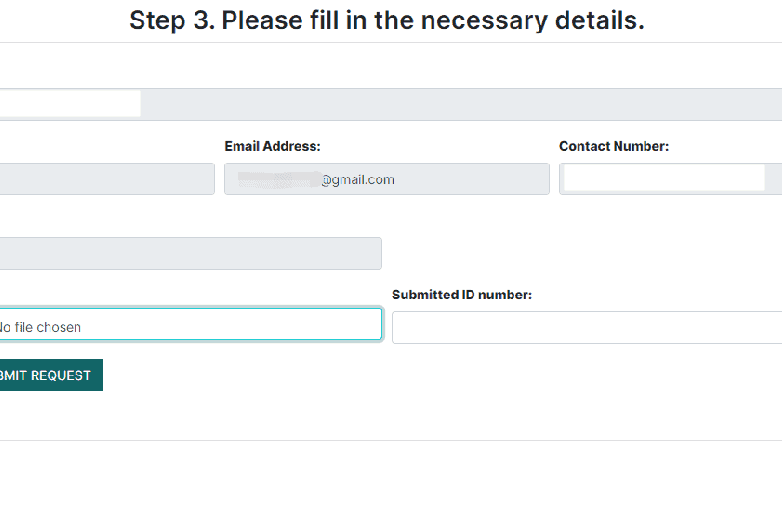Click the Submitted ID number text box

coord(586,327)
